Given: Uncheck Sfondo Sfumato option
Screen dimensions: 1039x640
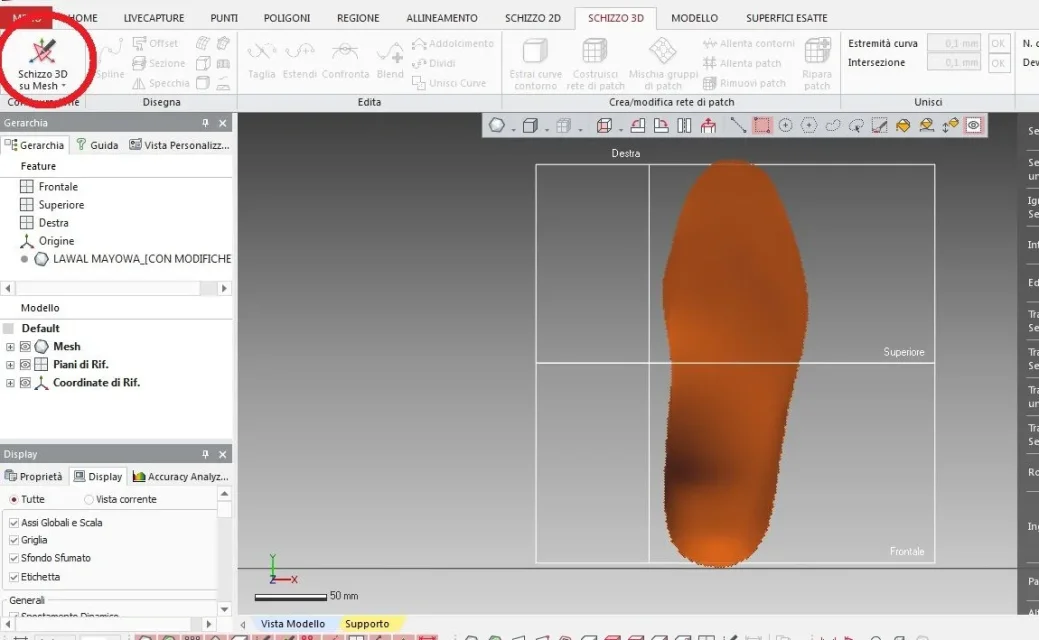Looking at the screenshot, I should [14, 558].
